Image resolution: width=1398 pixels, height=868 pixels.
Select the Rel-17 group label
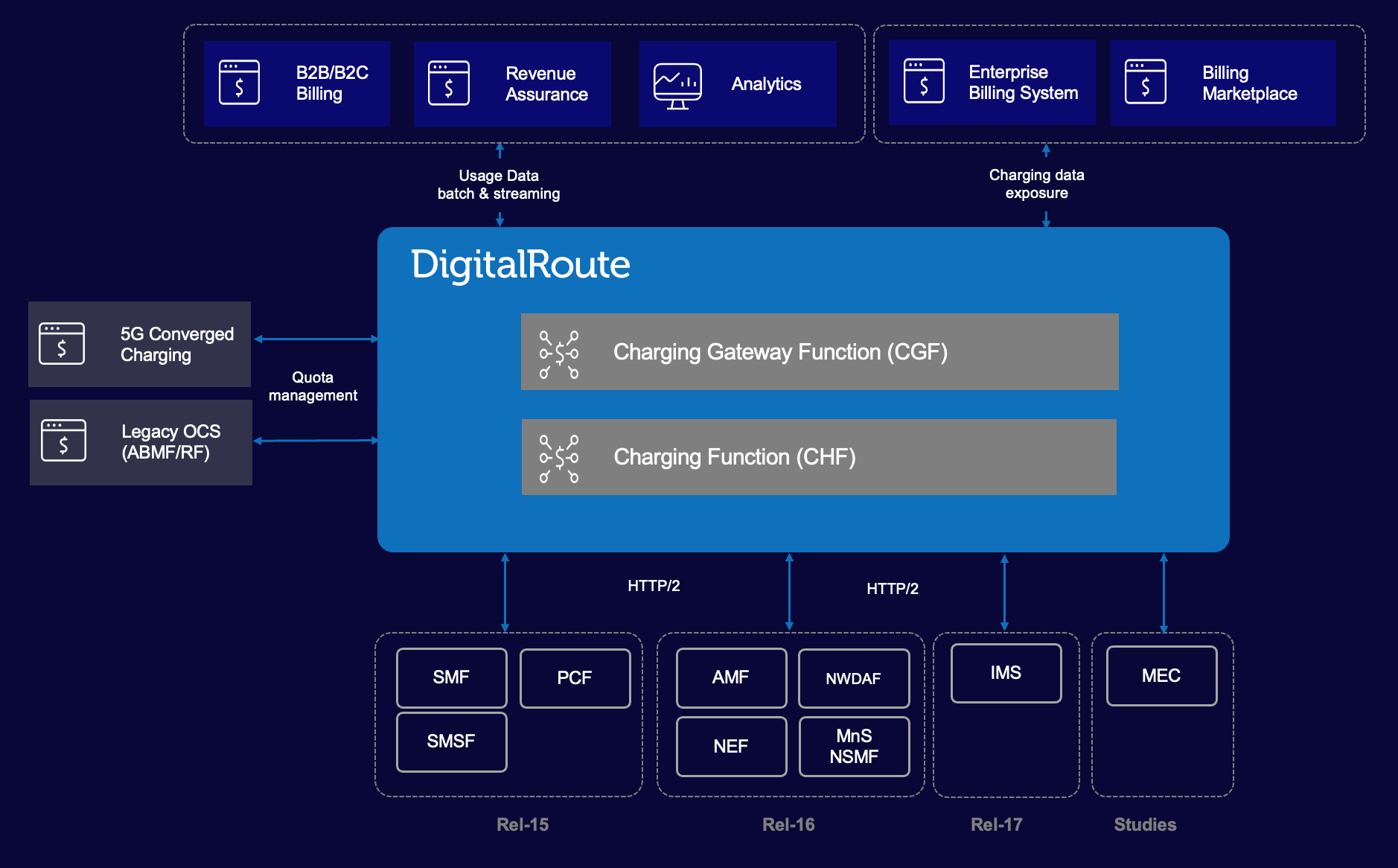pos(997,824)
